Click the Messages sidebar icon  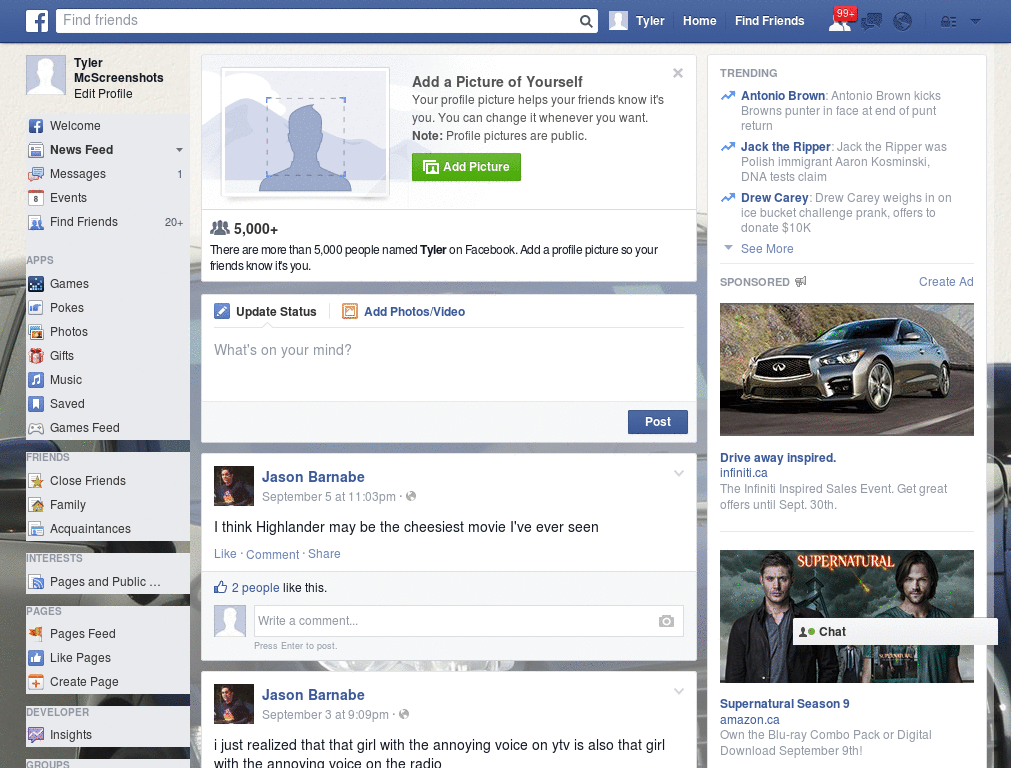(36, 174)
